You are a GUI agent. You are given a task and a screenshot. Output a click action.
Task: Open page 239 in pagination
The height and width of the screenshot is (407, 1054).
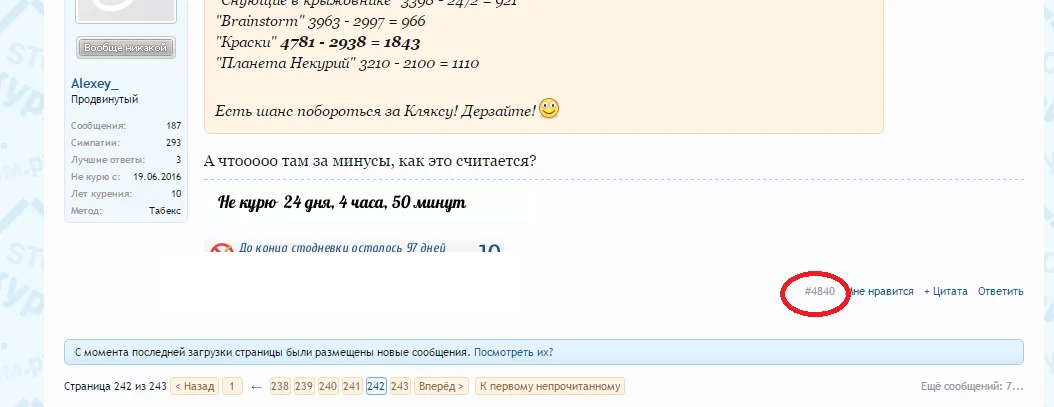coord(304,386)
